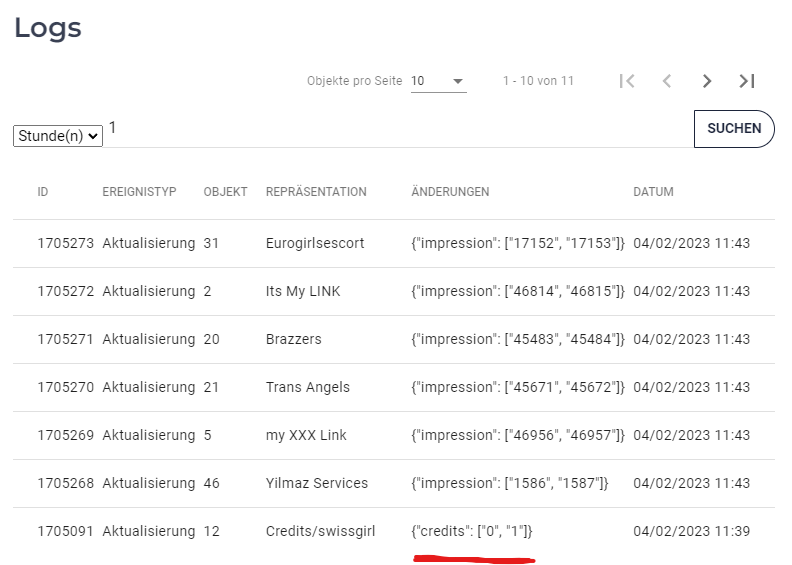792x565 pixels.
Task: Sort by DATUM column header
Action: 653,192
